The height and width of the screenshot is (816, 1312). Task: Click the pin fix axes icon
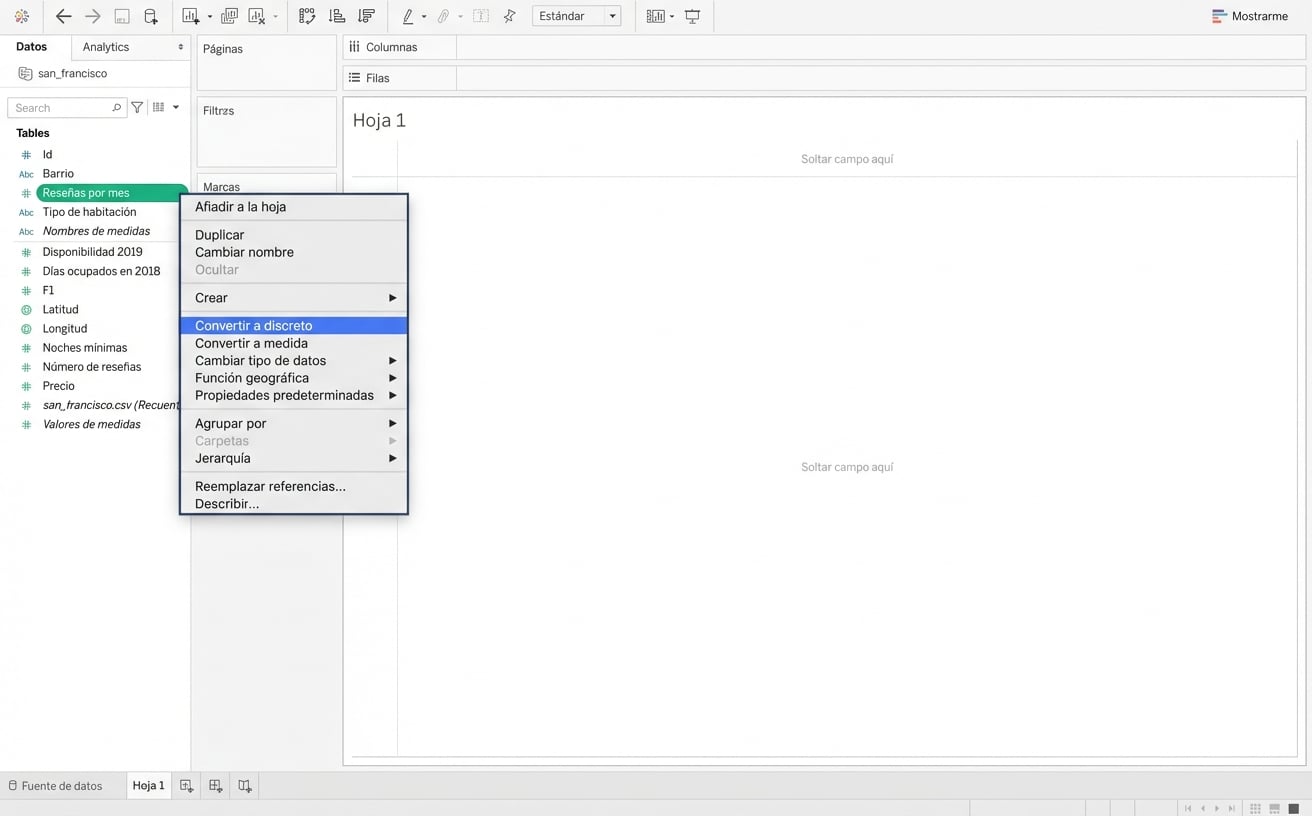pos(510,16)
